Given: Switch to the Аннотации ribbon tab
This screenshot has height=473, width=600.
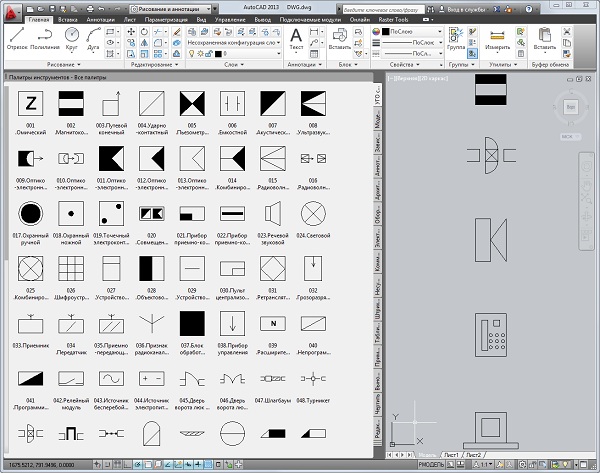Looking at the screenshot, I should [x=101, y=19].
